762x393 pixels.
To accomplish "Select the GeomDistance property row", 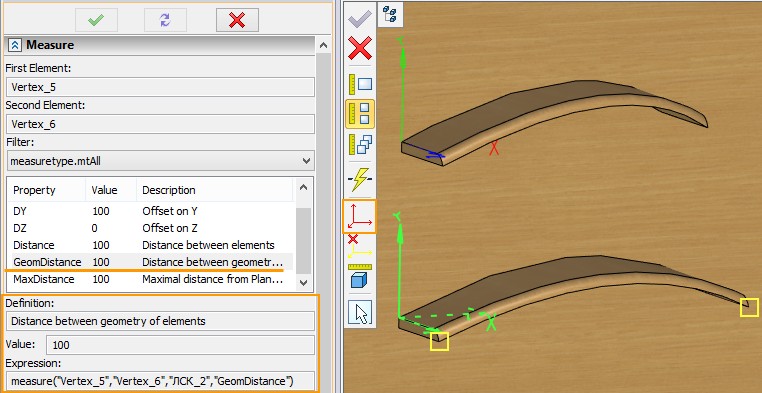I will (x=152, y=262).
